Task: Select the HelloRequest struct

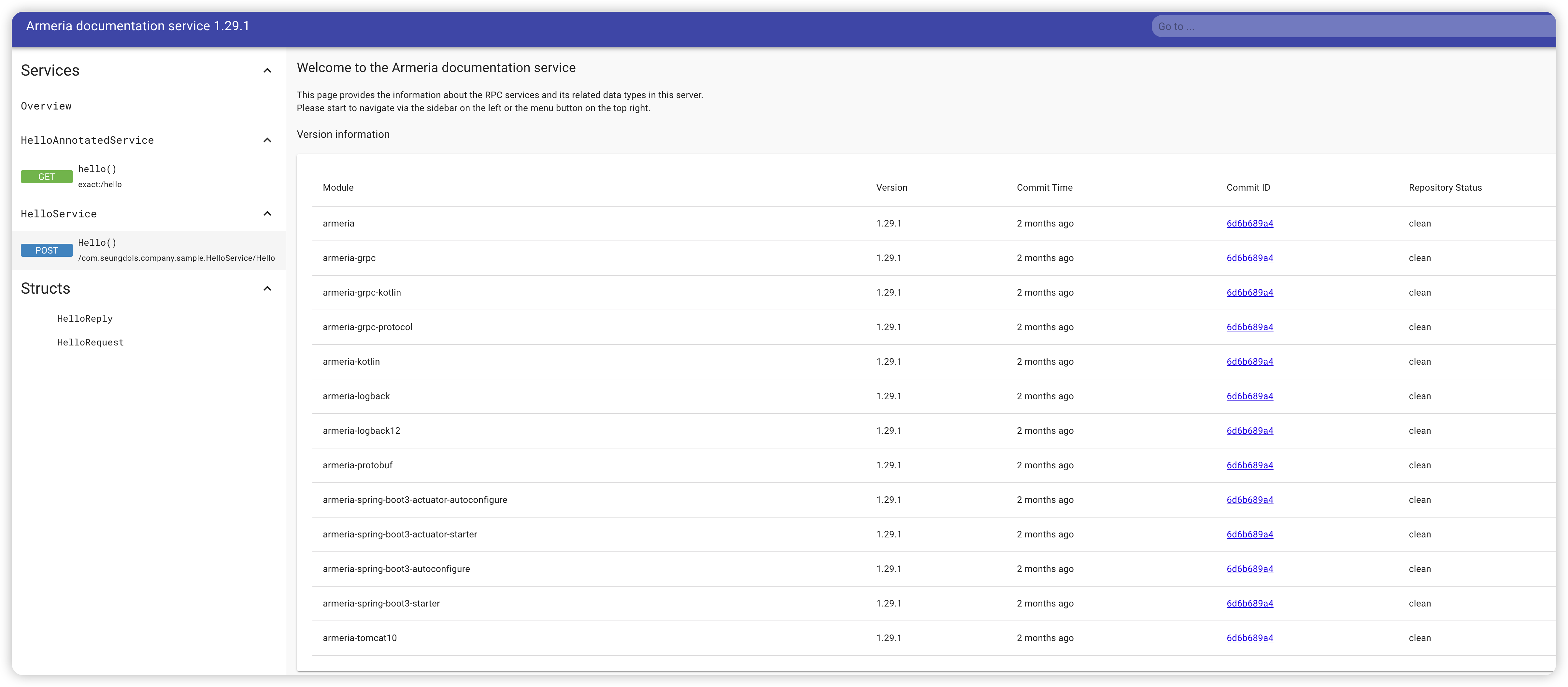Action: (x=91, y=342)
